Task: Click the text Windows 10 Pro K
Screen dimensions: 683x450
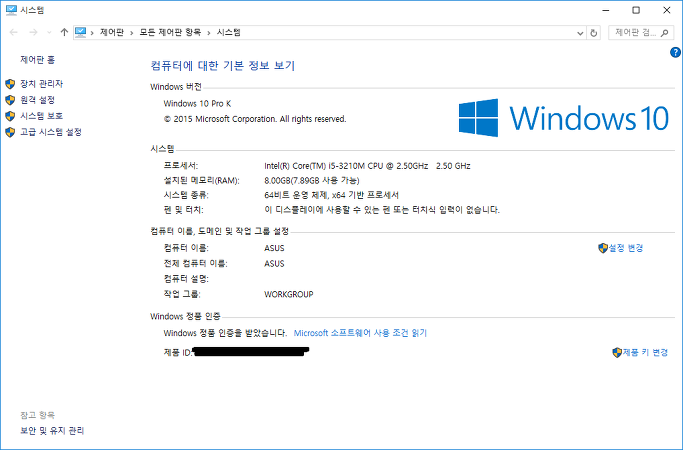Action: [197, 104]
